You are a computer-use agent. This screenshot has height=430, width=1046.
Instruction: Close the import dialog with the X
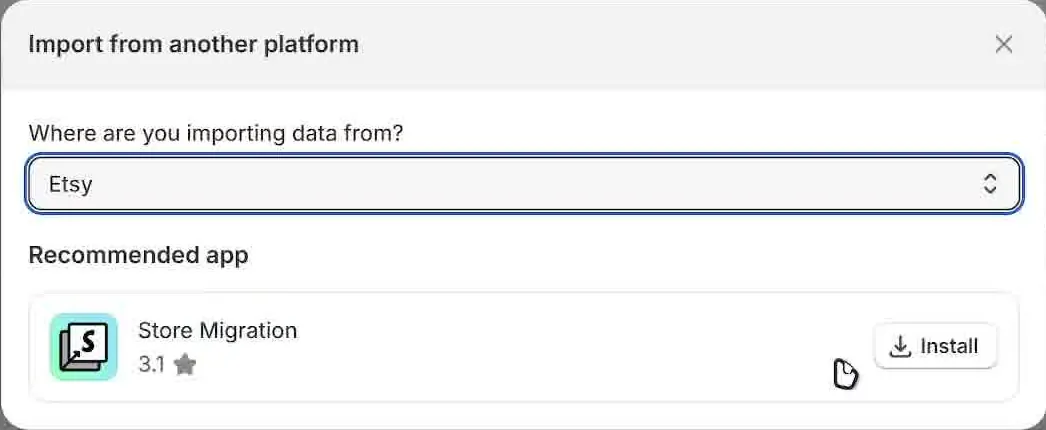pos(1003,45)
